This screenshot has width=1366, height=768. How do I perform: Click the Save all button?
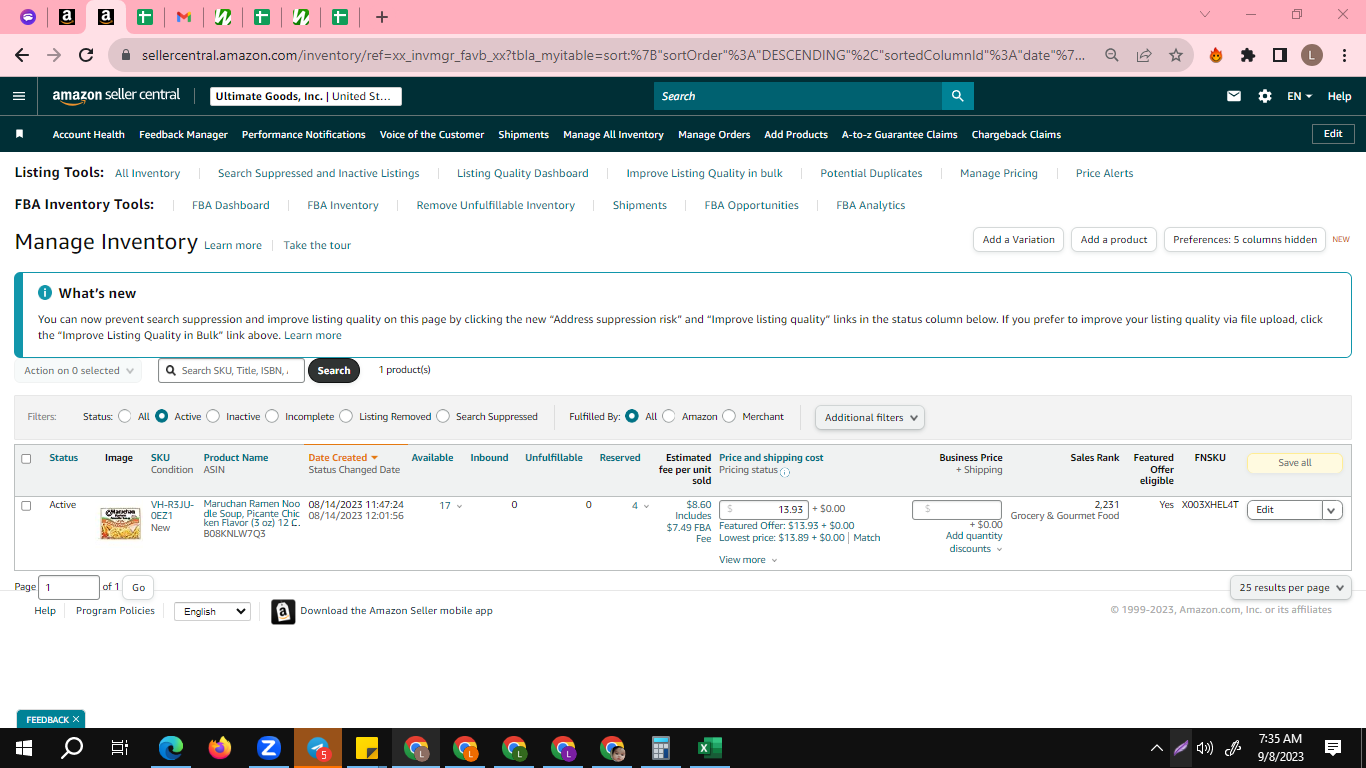(x=1295, y=463)
